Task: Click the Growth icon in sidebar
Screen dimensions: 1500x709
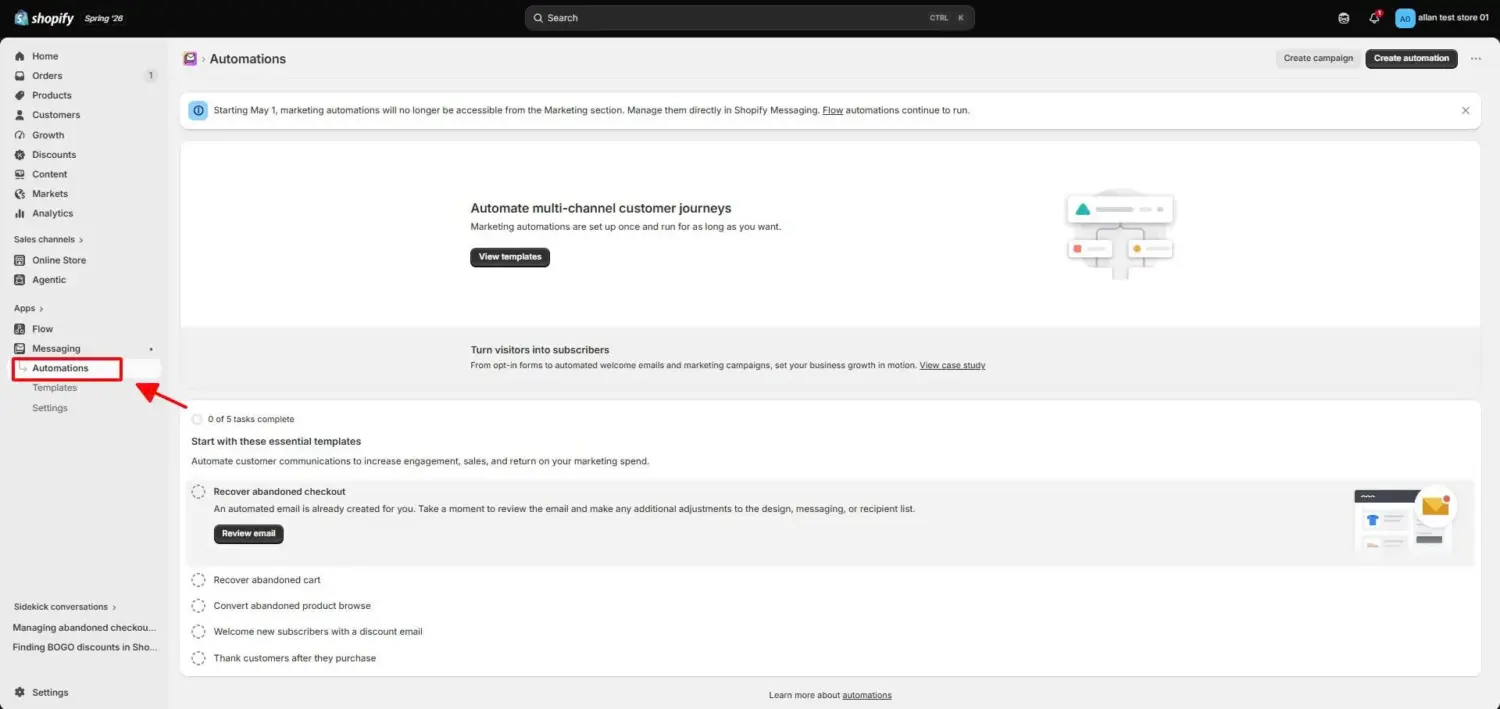Action: coord(20,135)
